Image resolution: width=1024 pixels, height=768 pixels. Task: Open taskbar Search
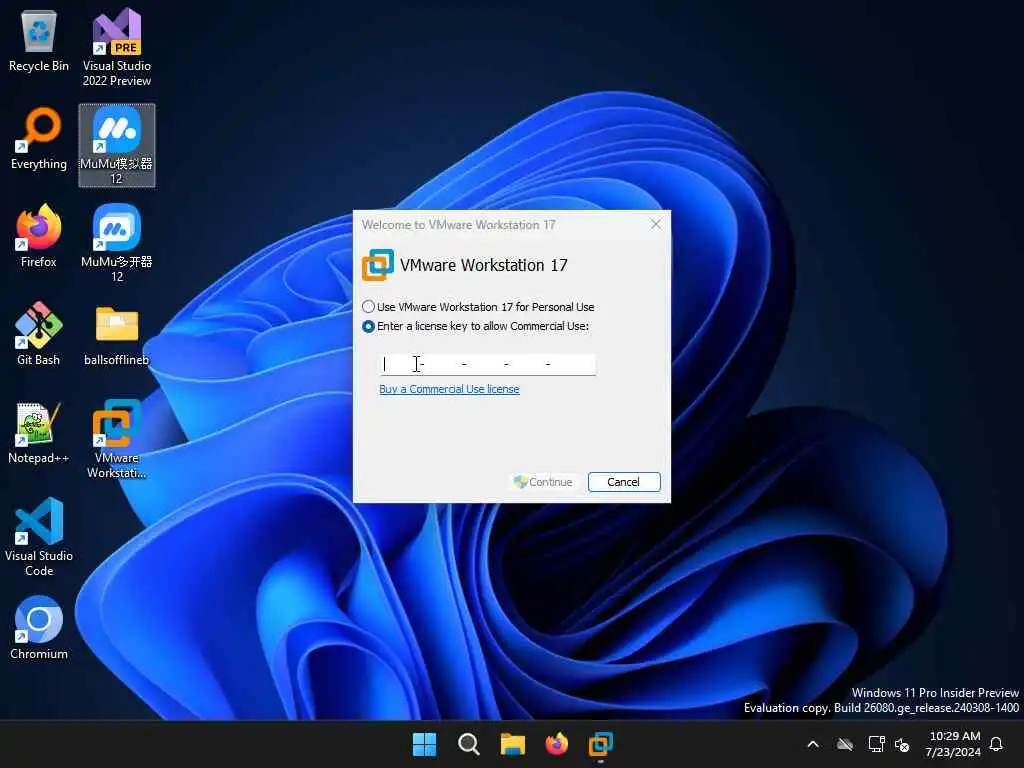(469, 744)
